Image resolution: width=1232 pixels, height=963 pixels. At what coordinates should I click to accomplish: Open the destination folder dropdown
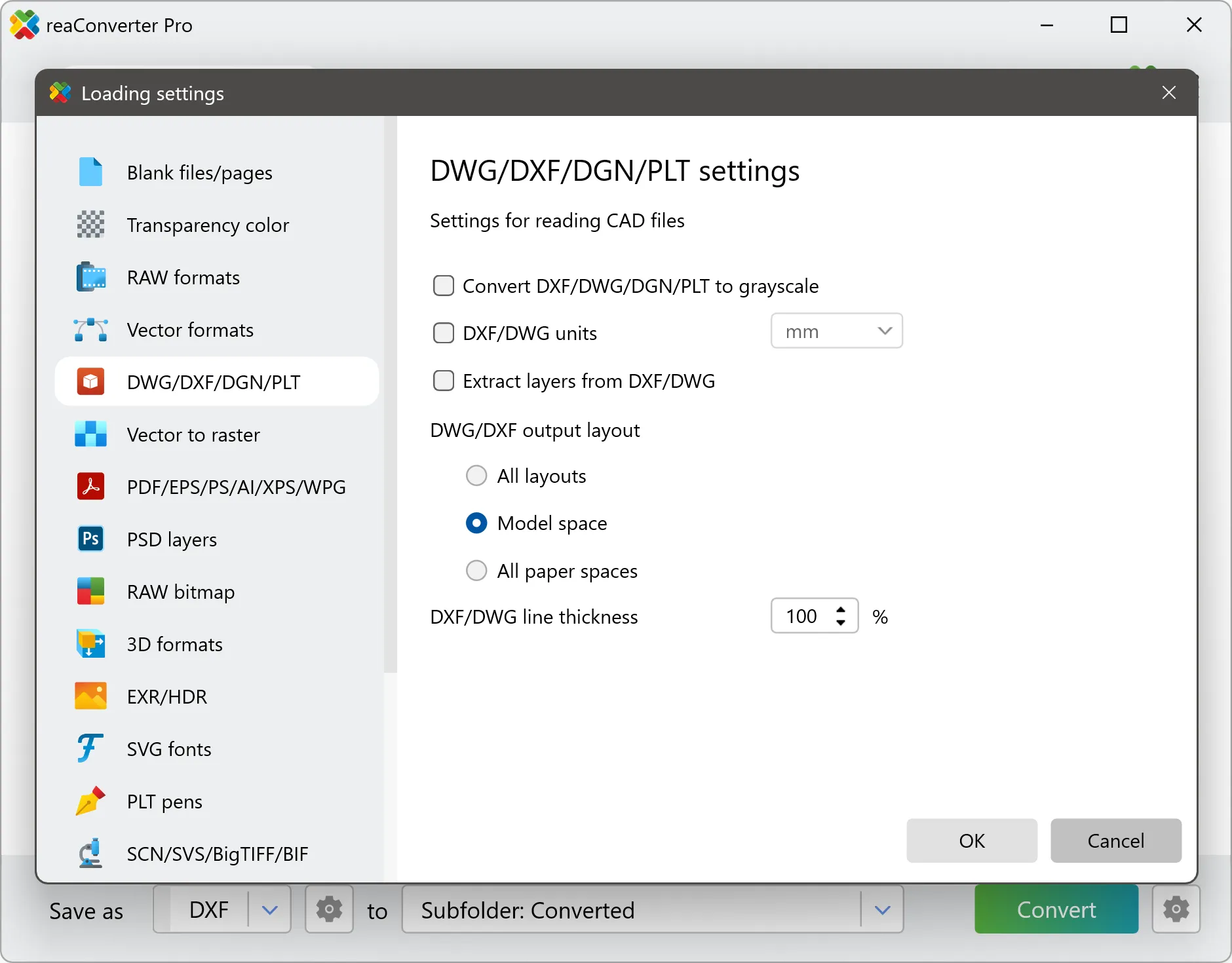click(882, 909)
